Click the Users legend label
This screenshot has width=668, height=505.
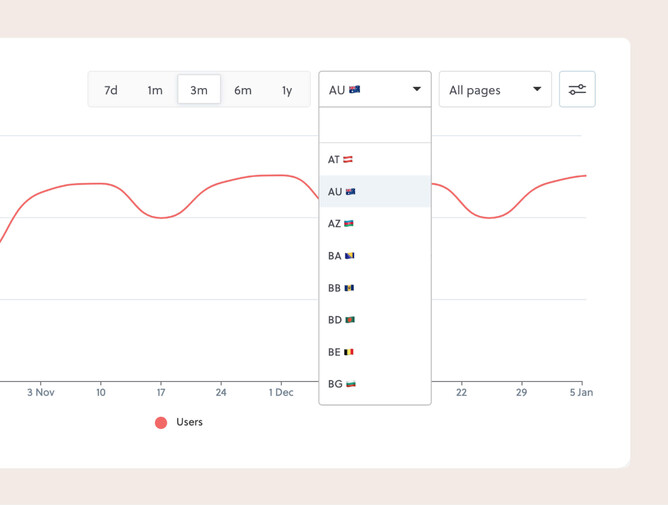tap(189, 422)
